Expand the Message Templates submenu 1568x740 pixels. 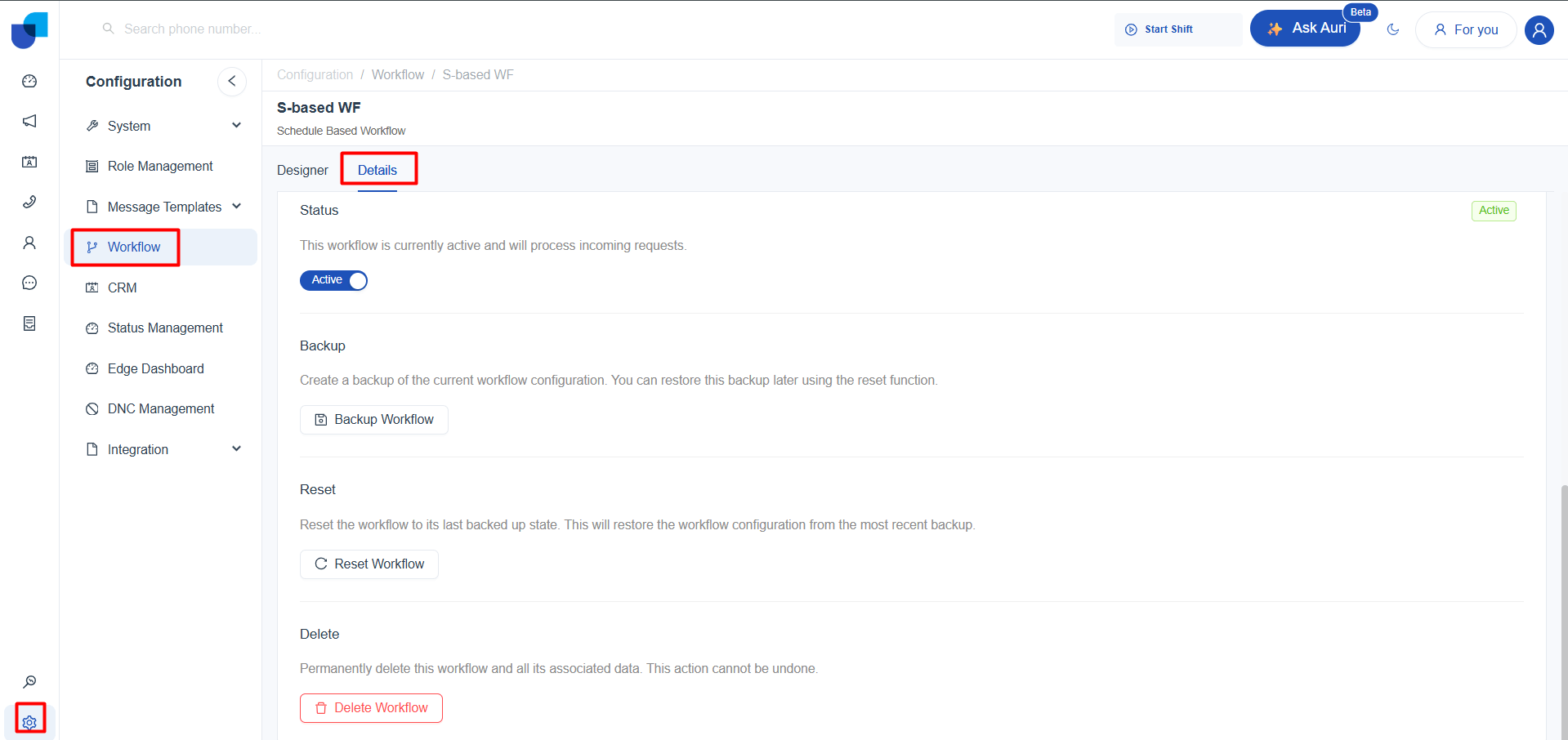[x=236, y=207]
